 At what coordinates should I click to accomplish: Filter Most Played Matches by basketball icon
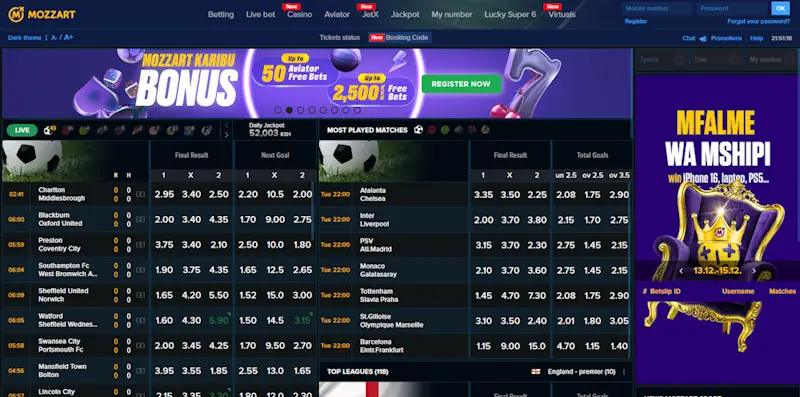432,130
